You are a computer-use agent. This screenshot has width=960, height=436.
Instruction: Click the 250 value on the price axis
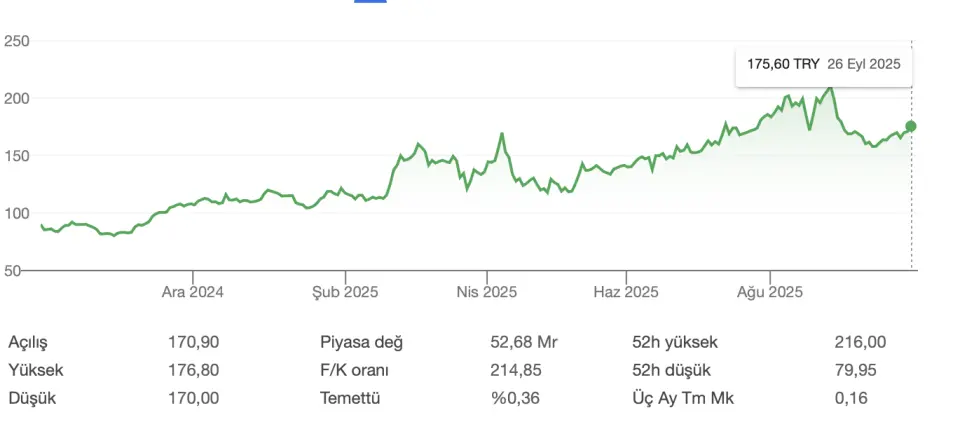tap(17, 41)
